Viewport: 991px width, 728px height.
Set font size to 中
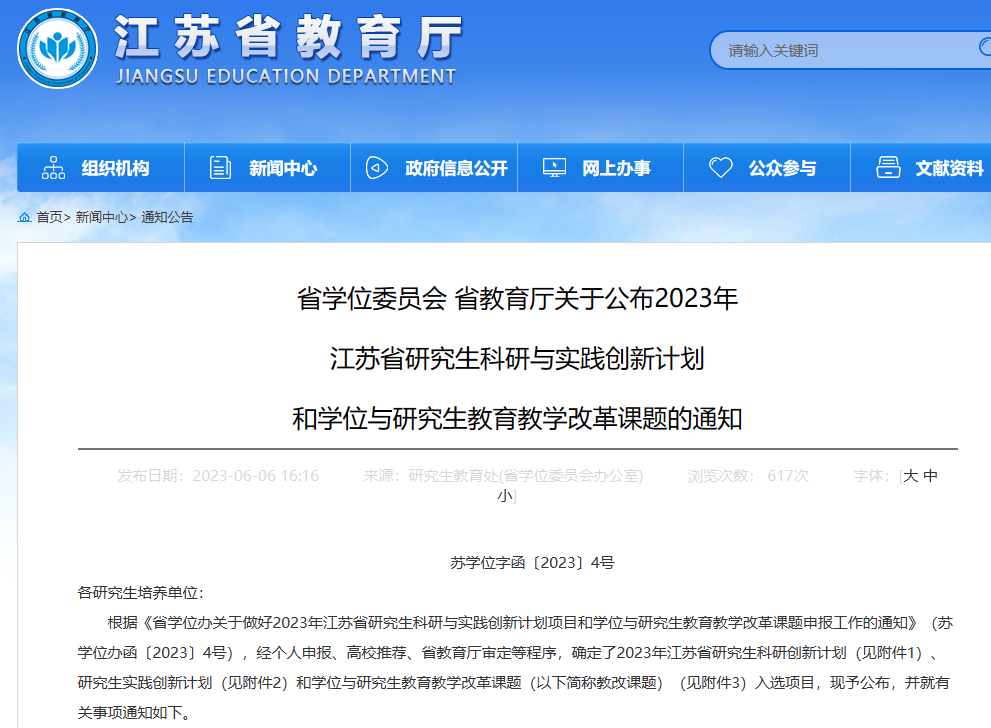point(930,476)
